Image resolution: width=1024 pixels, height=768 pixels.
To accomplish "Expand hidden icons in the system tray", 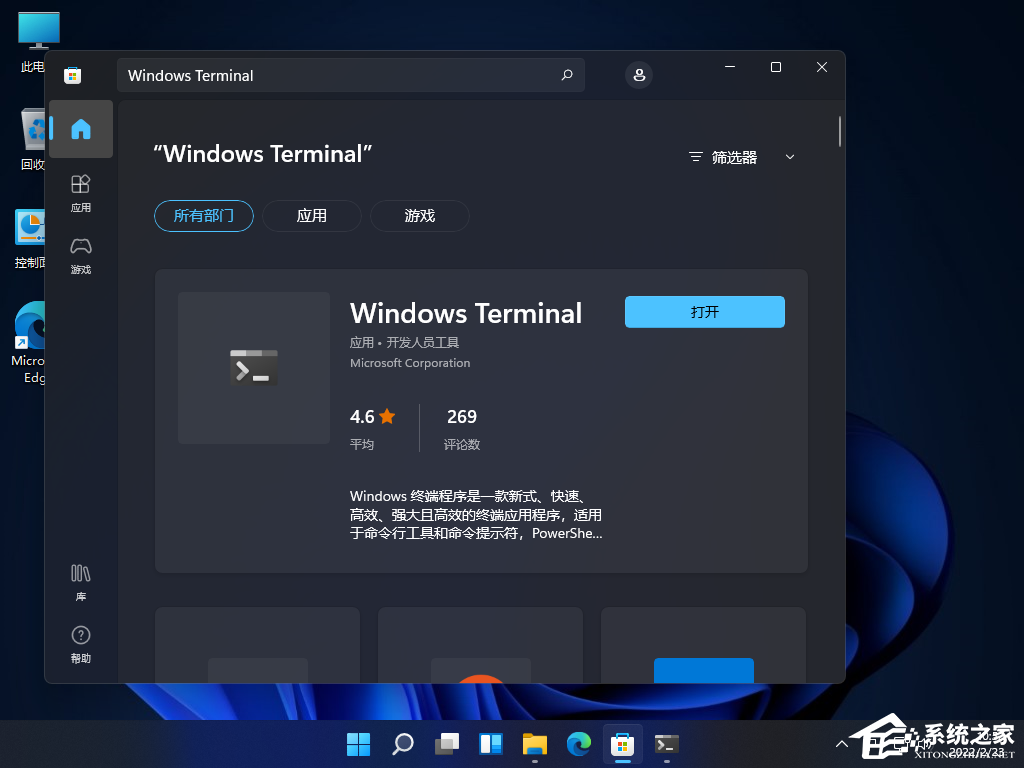I will coord(842,744).
